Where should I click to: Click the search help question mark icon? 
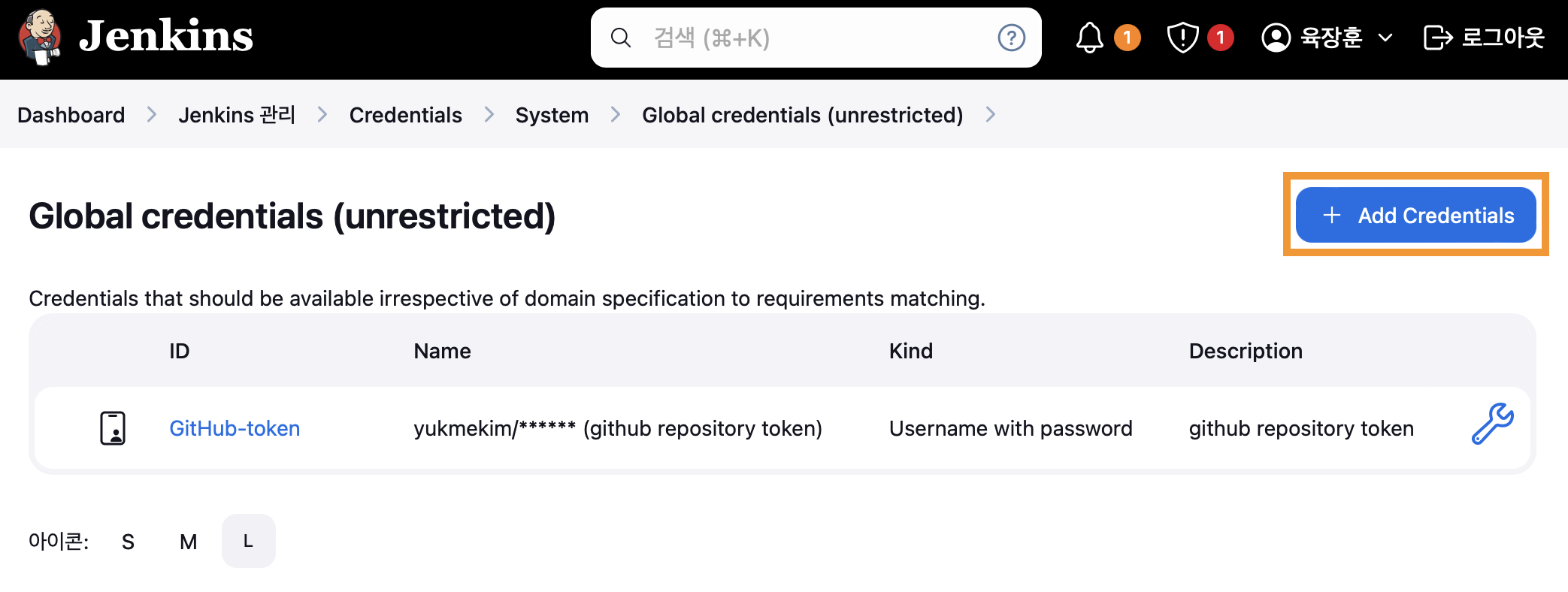[1011, 38]
